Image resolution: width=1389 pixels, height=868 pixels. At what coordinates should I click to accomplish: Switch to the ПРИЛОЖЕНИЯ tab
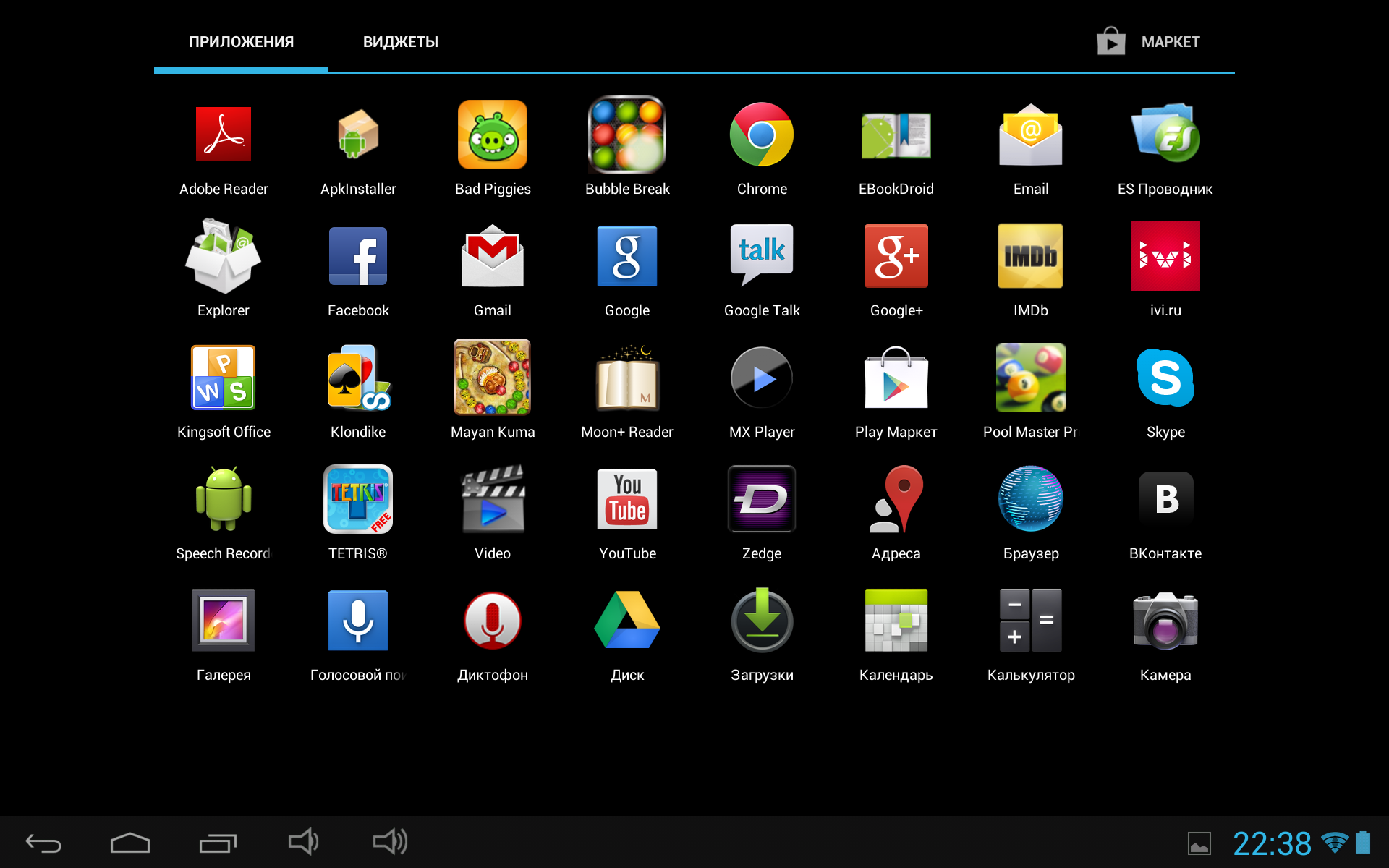point(241,42)
